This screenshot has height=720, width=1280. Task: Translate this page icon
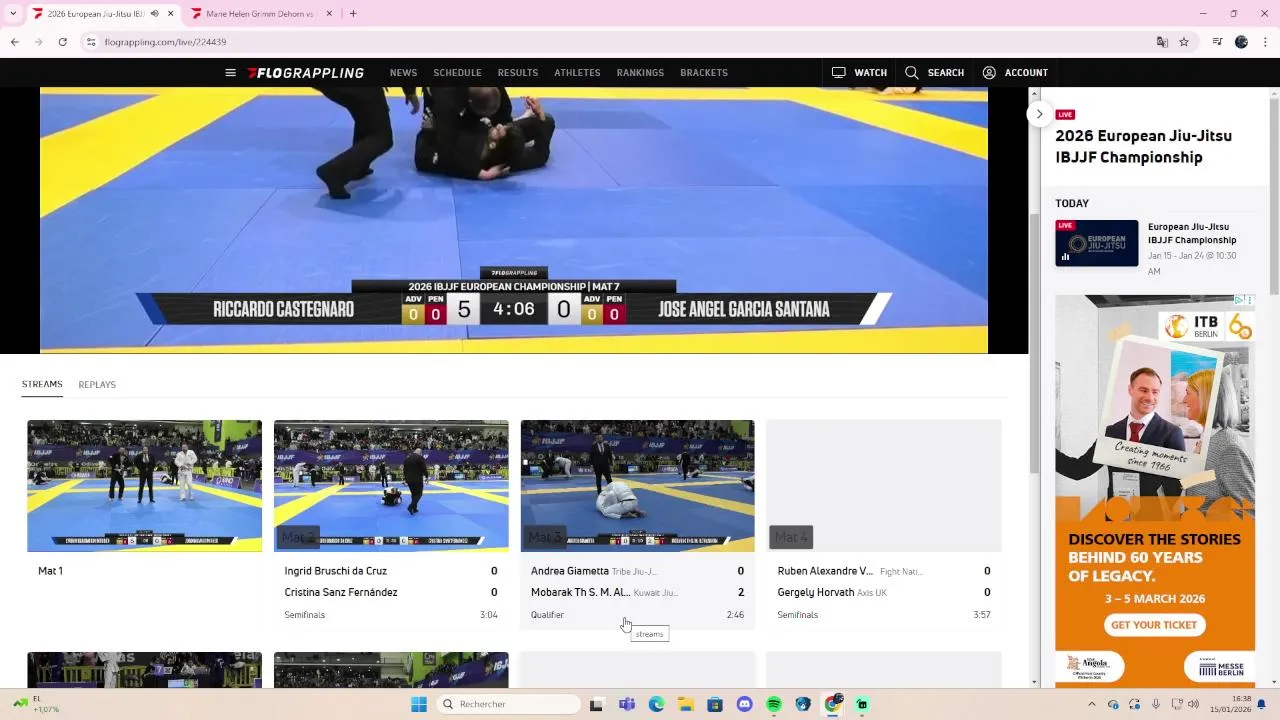(x=1162, y=42)
